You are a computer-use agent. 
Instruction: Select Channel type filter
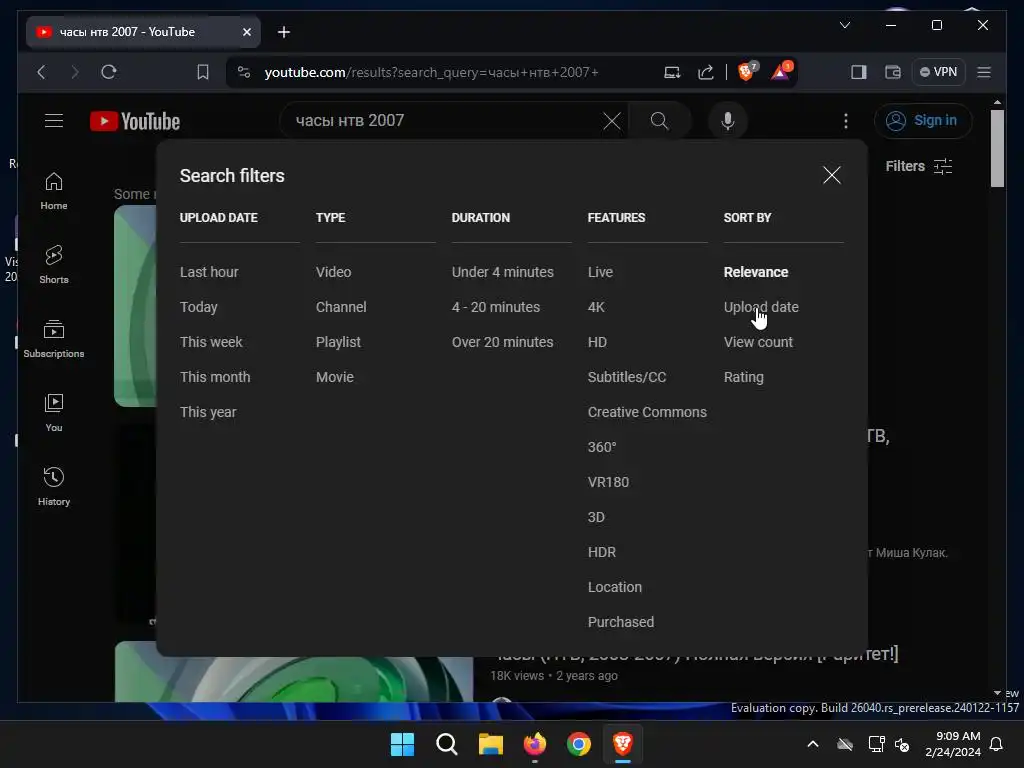341,307
